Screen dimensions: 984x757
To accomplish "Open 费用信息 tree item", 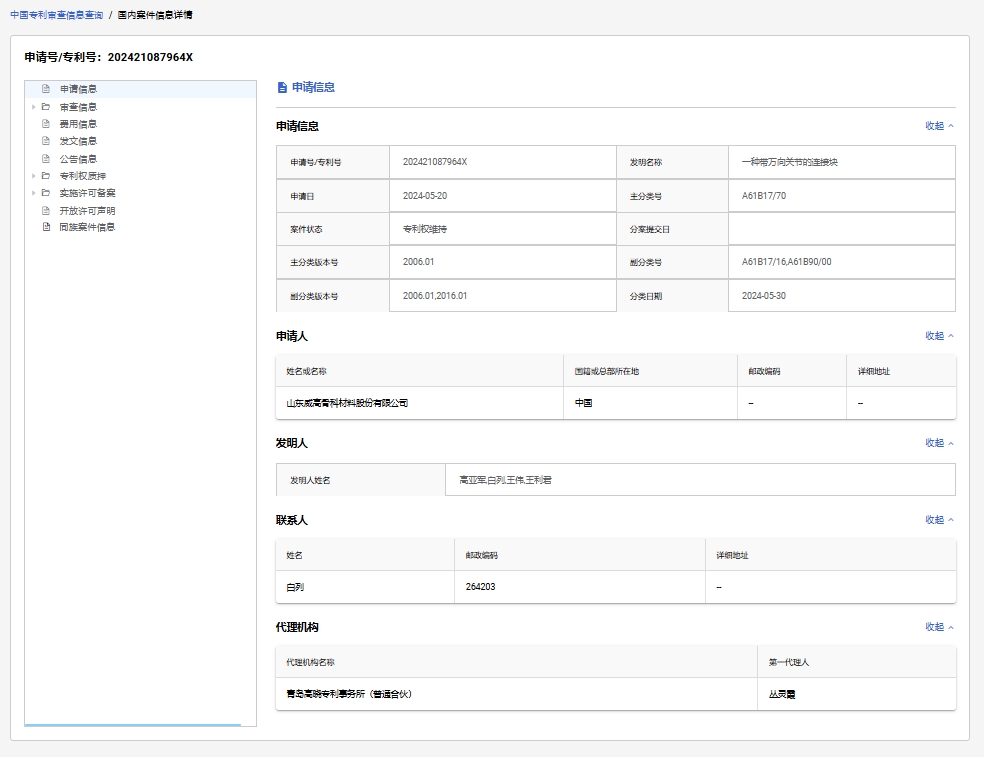I will [x=78, y=124].
